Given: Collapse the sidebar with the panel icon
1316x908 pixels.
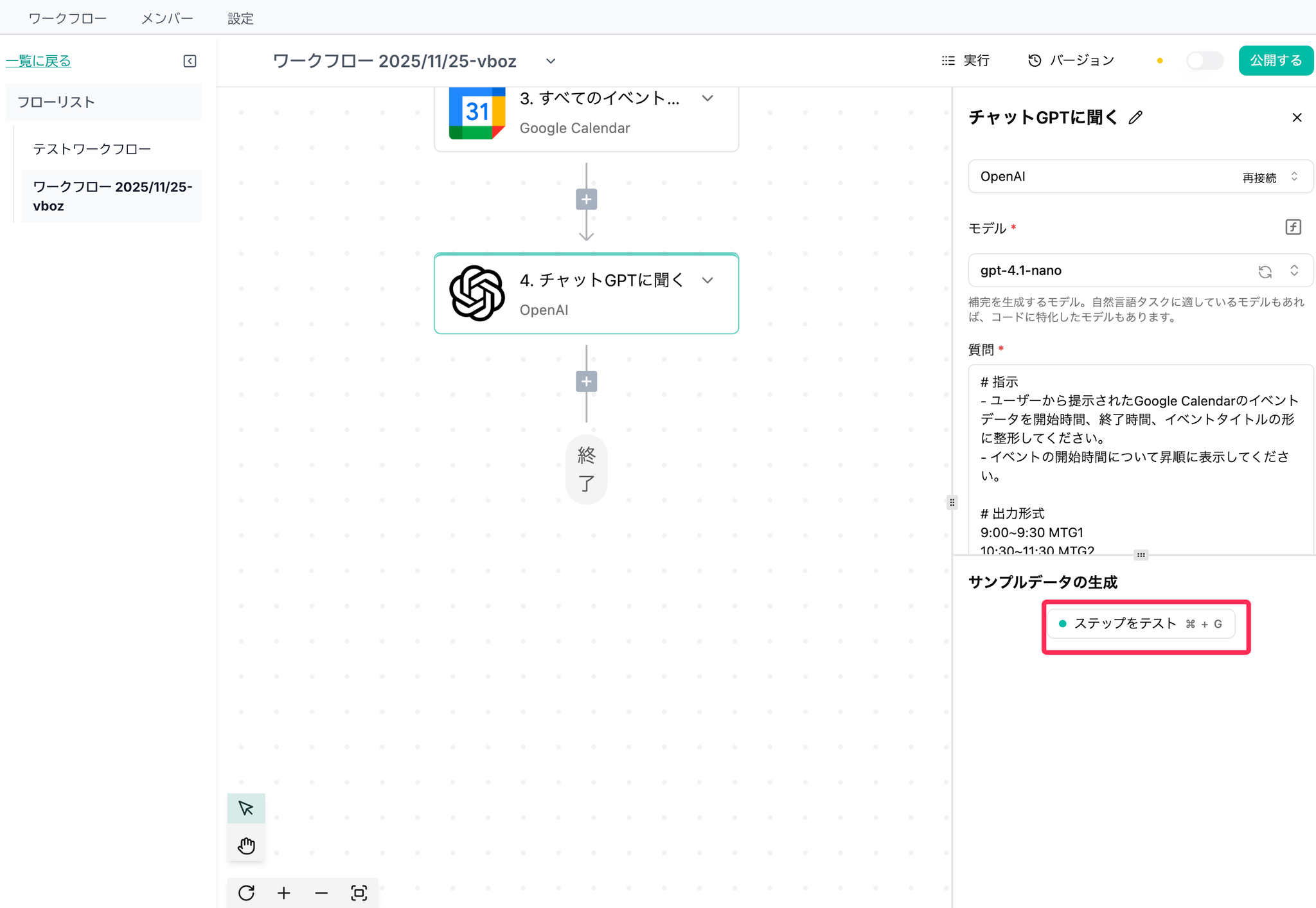Looking at the screenshot, I should click(190, 61).
